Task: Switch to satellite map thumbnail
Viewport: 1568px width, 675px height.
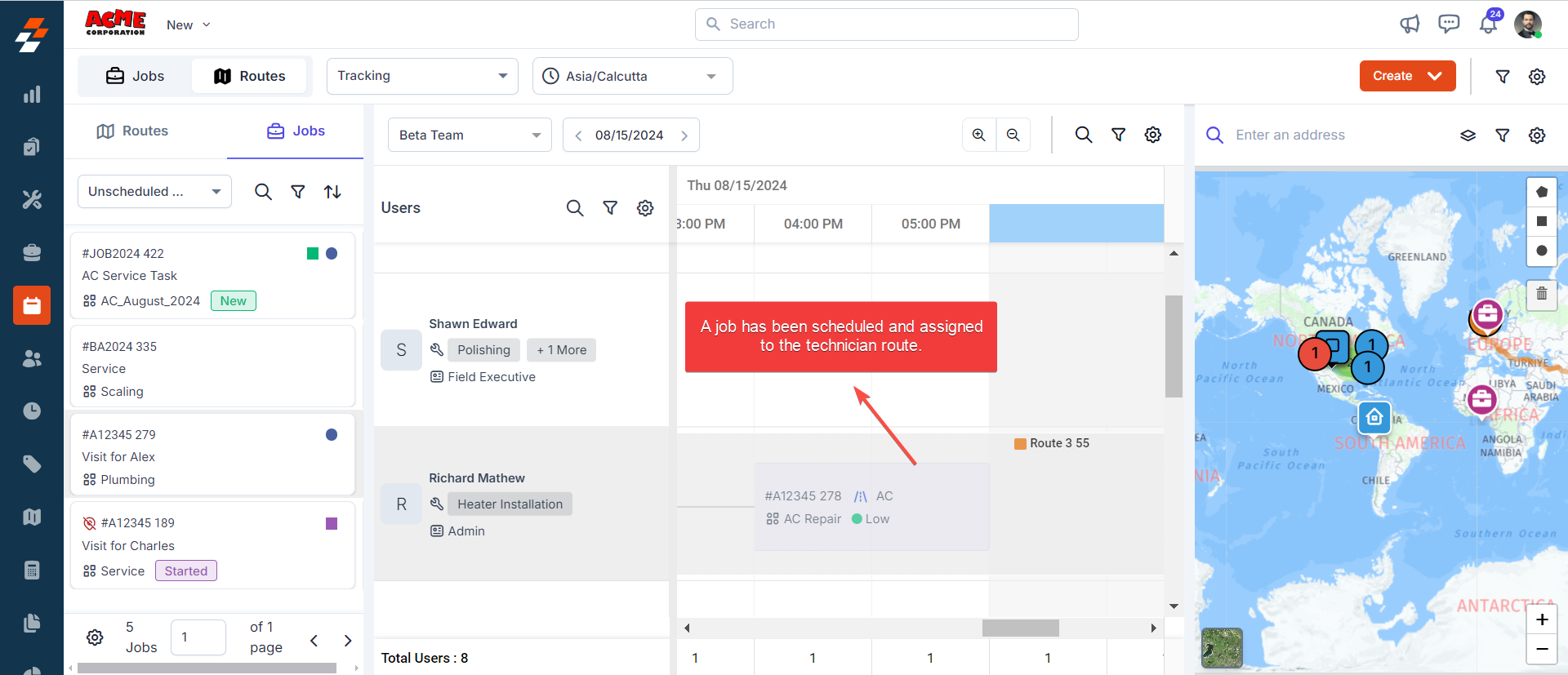Action: click(x=1222, y=647)
